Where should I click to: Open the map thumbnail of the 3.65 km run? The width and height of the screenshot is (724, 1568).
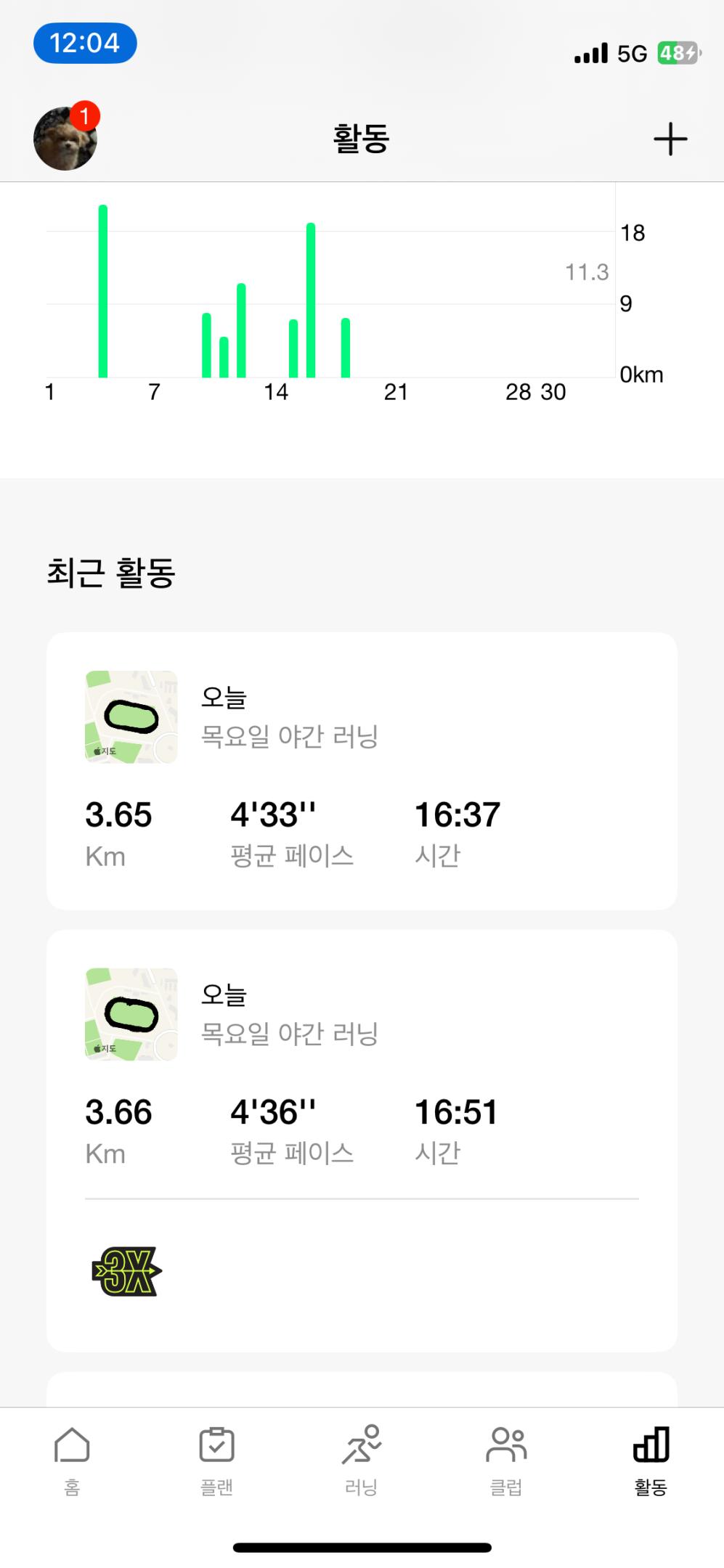(x=131, y=717)
